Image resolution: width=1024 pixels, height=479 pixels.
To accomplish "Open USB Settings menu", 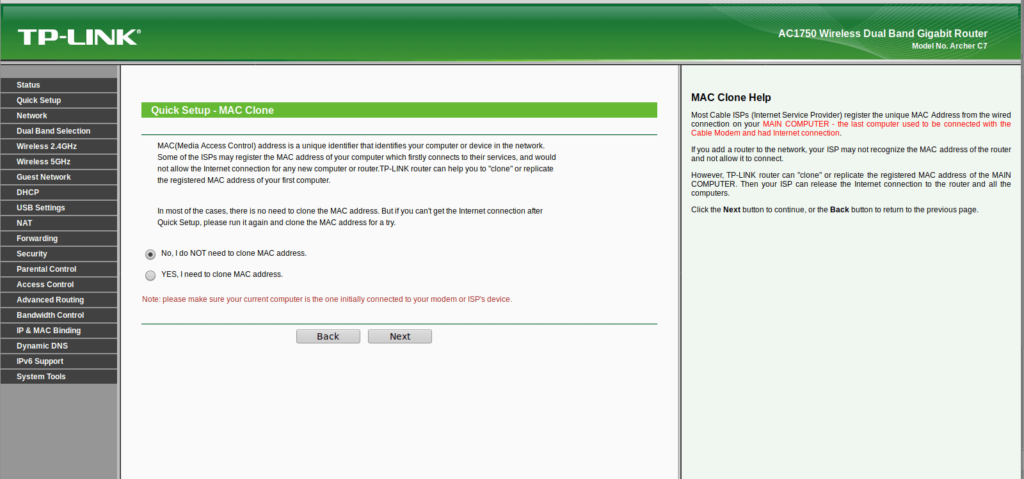I will (59, 208).
